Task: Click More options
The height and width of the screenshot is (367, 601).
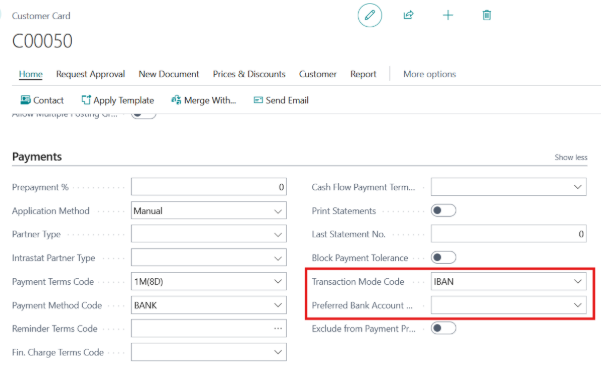Action: (430, 74)
